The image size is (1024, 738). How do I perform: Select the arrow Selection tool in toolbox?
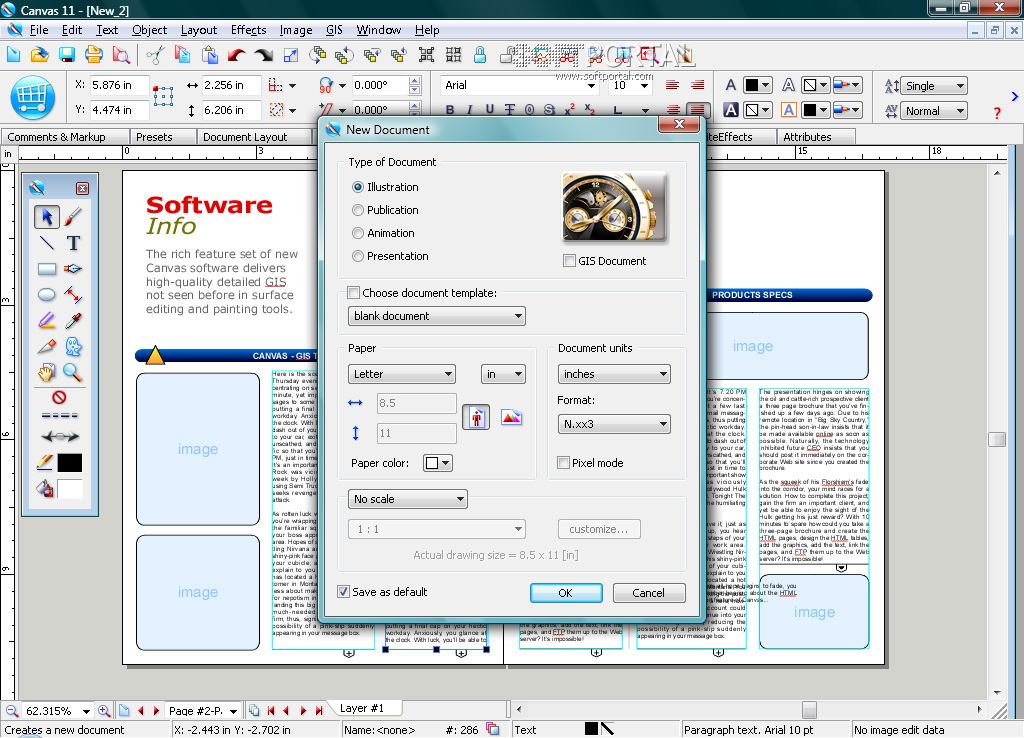[x=46, y=217]
